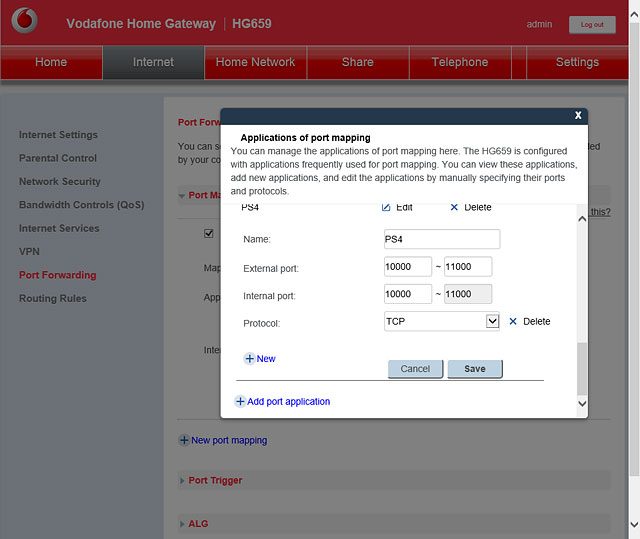
Task: Open the Internet tab
Action: (153, 62)
